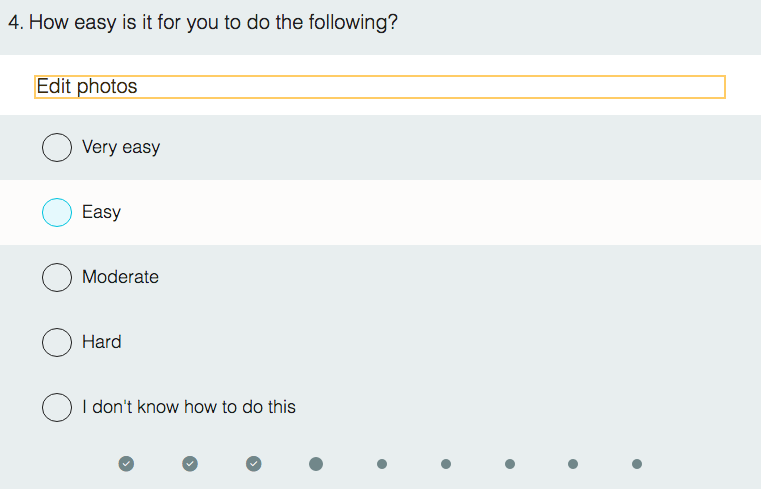Click the "Very easy" label text

coord(121,147)
